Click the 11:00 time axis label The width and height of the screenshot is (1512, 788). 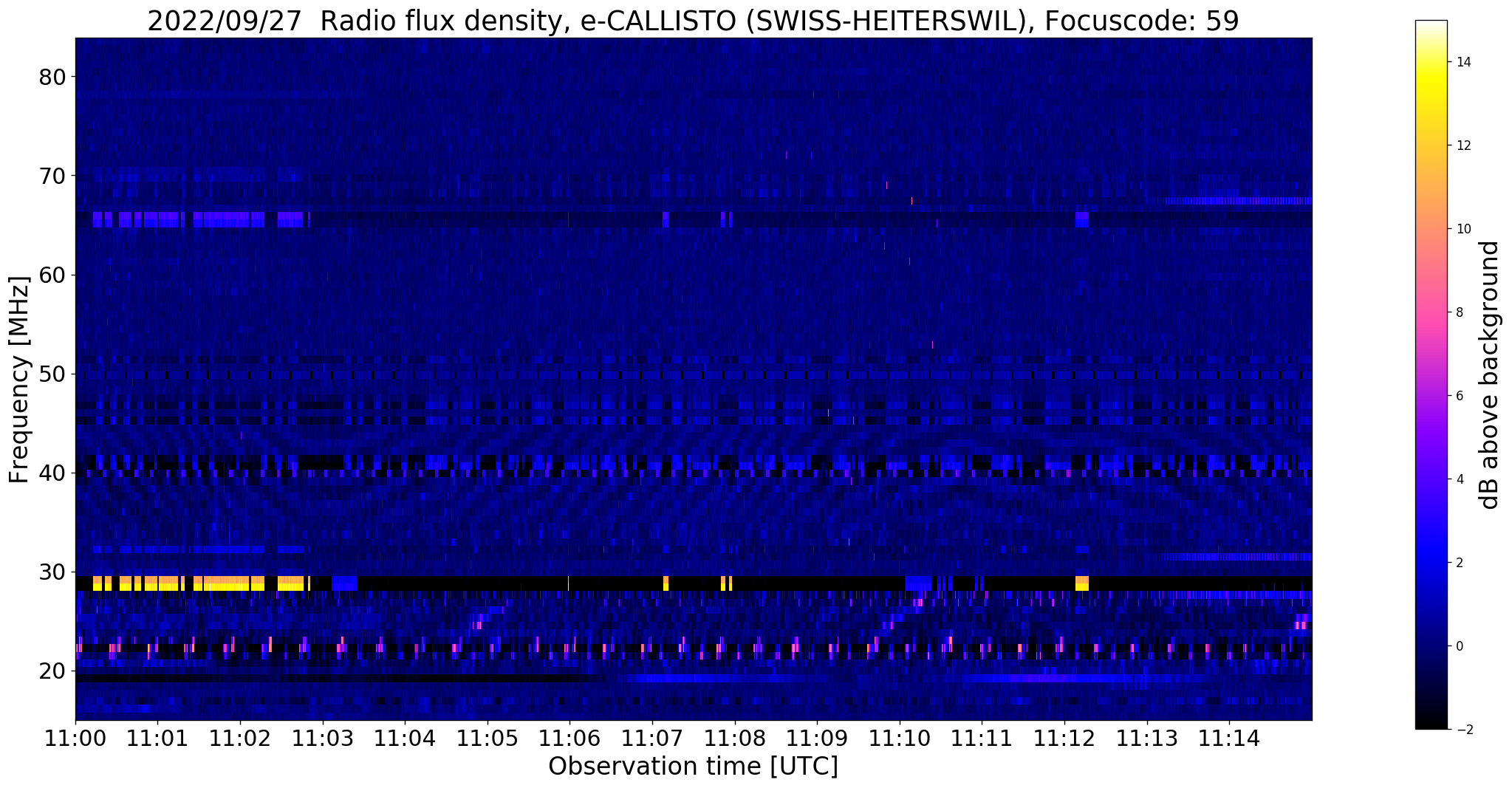75,738
